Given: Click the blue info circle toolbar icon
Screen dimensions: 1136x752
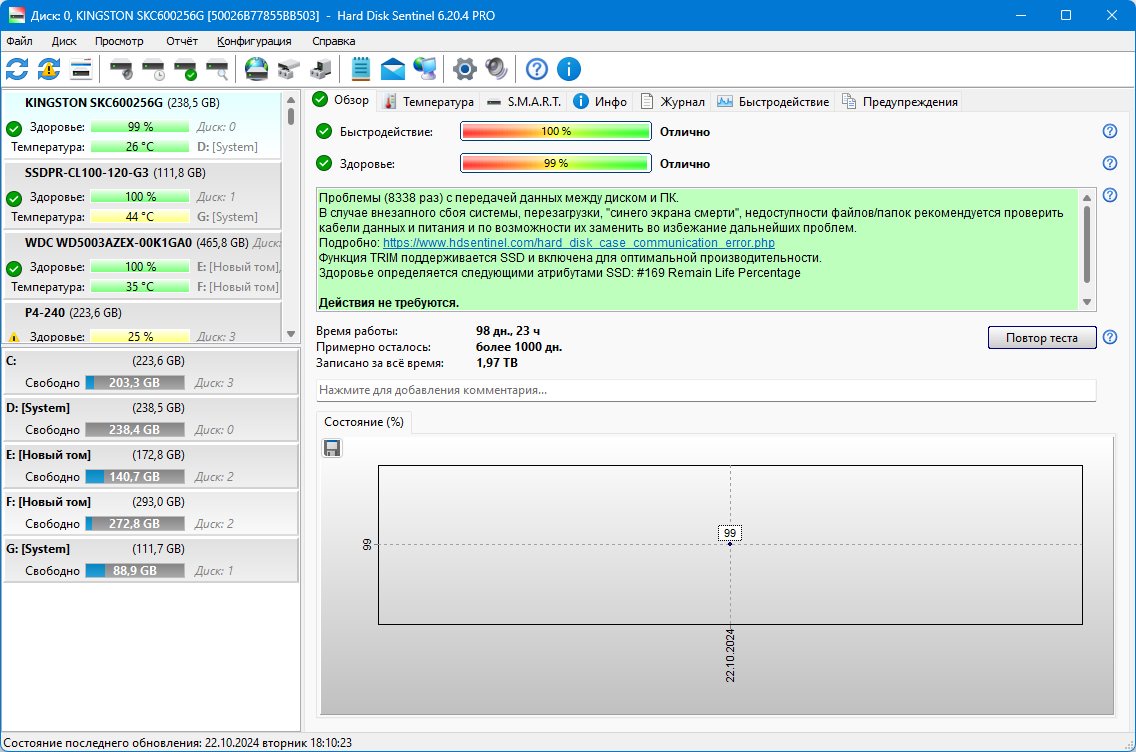Looking at the screenshot, I should tap(569, 70).
